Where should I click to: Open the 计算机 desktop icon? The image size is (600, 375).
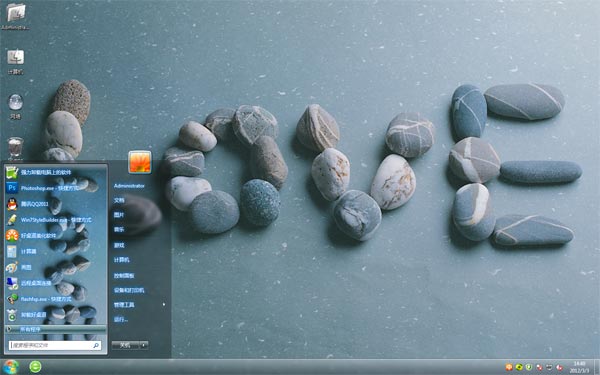[x=15, y=61]
